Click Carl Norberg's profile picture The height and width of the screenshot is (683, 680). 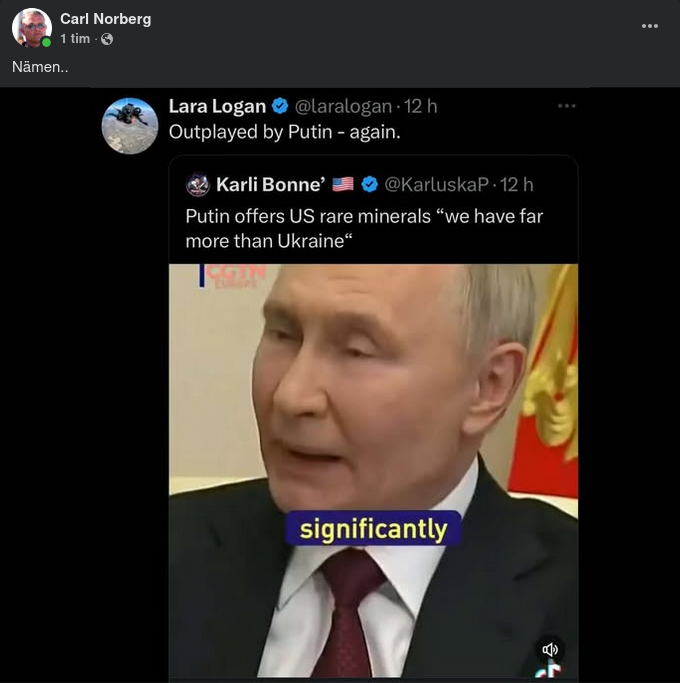point(31,28)
